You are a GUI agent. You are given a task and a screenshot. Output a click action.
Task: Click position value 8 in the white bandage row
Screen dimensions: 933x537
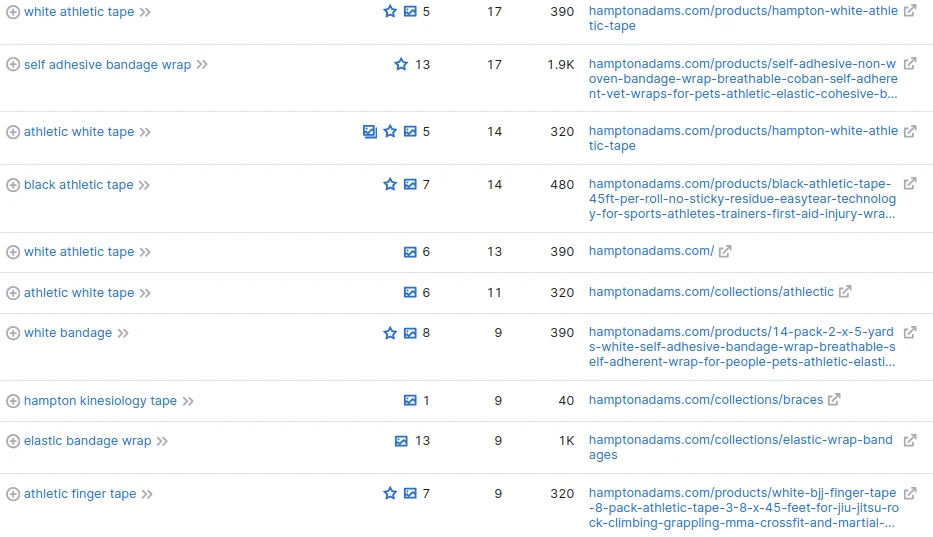426,333
